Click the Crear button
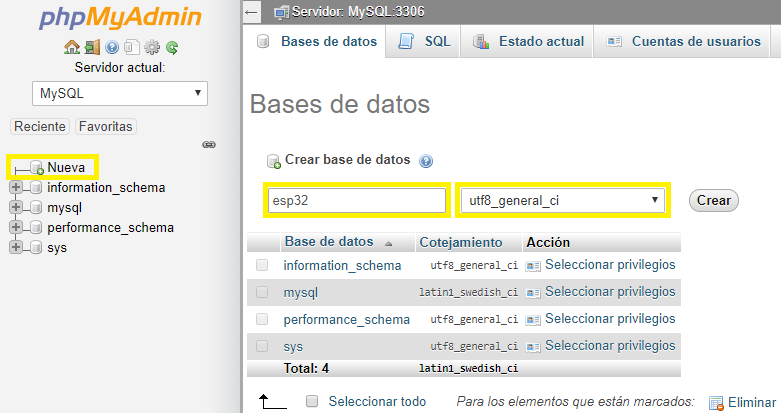This screenshot has height=413, width=781. click(713, 200)
